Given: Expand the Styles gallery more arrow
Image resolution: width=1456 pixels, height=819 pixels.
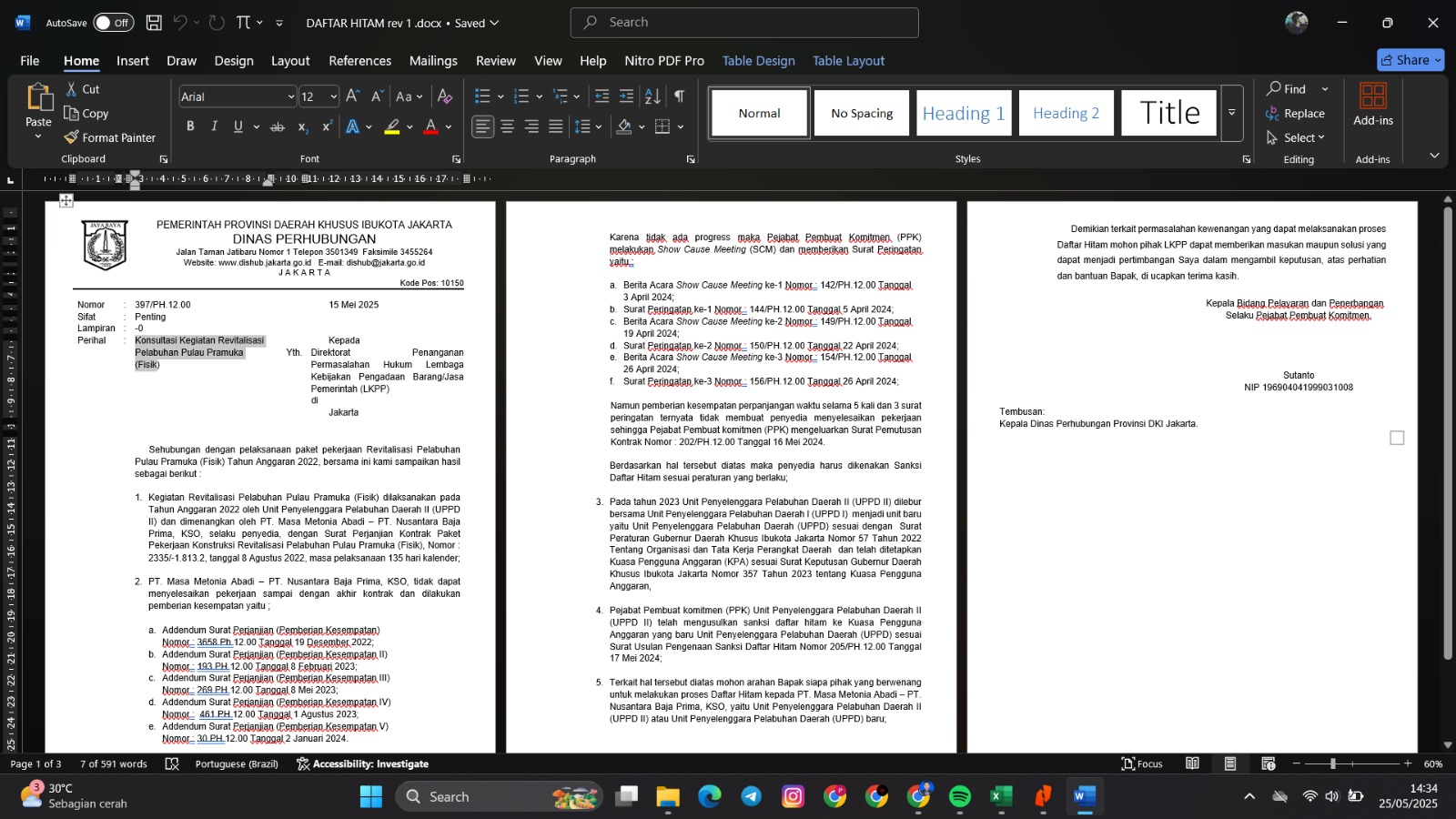Looking at the screenshot, I should pos(1231,113).
